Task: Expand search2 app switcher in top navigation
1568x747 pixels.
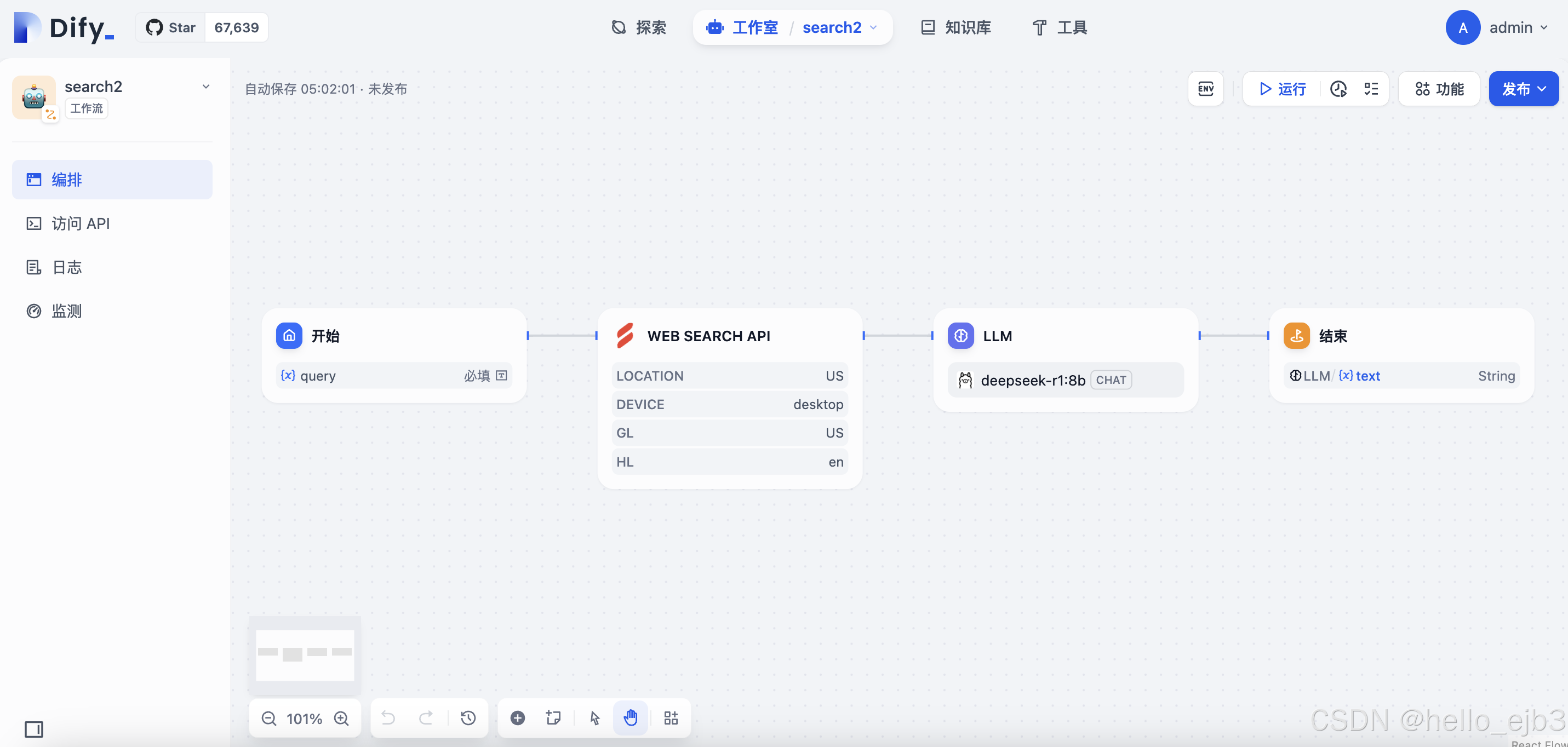Action: point(839,27)
